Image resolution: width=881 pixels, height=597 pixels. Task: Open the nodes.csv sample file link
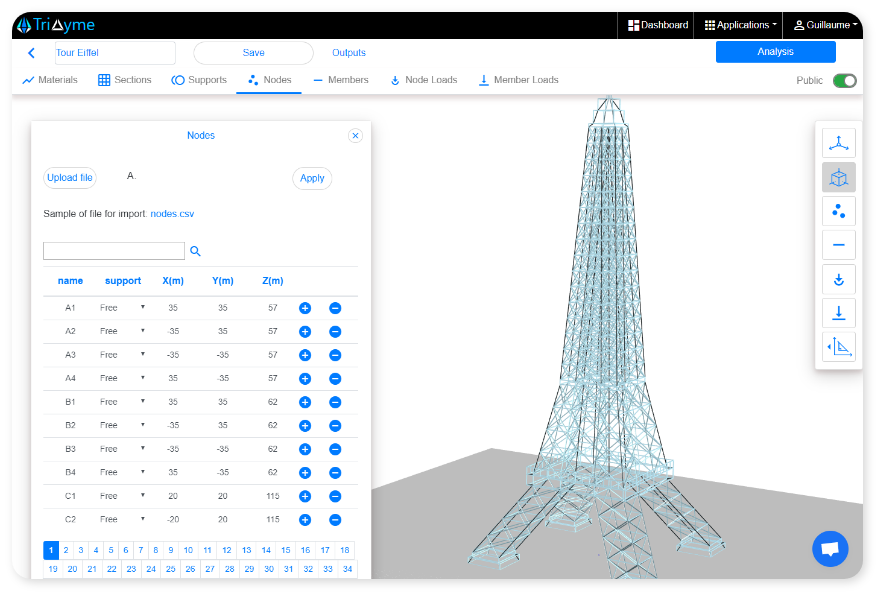[172, 214]
